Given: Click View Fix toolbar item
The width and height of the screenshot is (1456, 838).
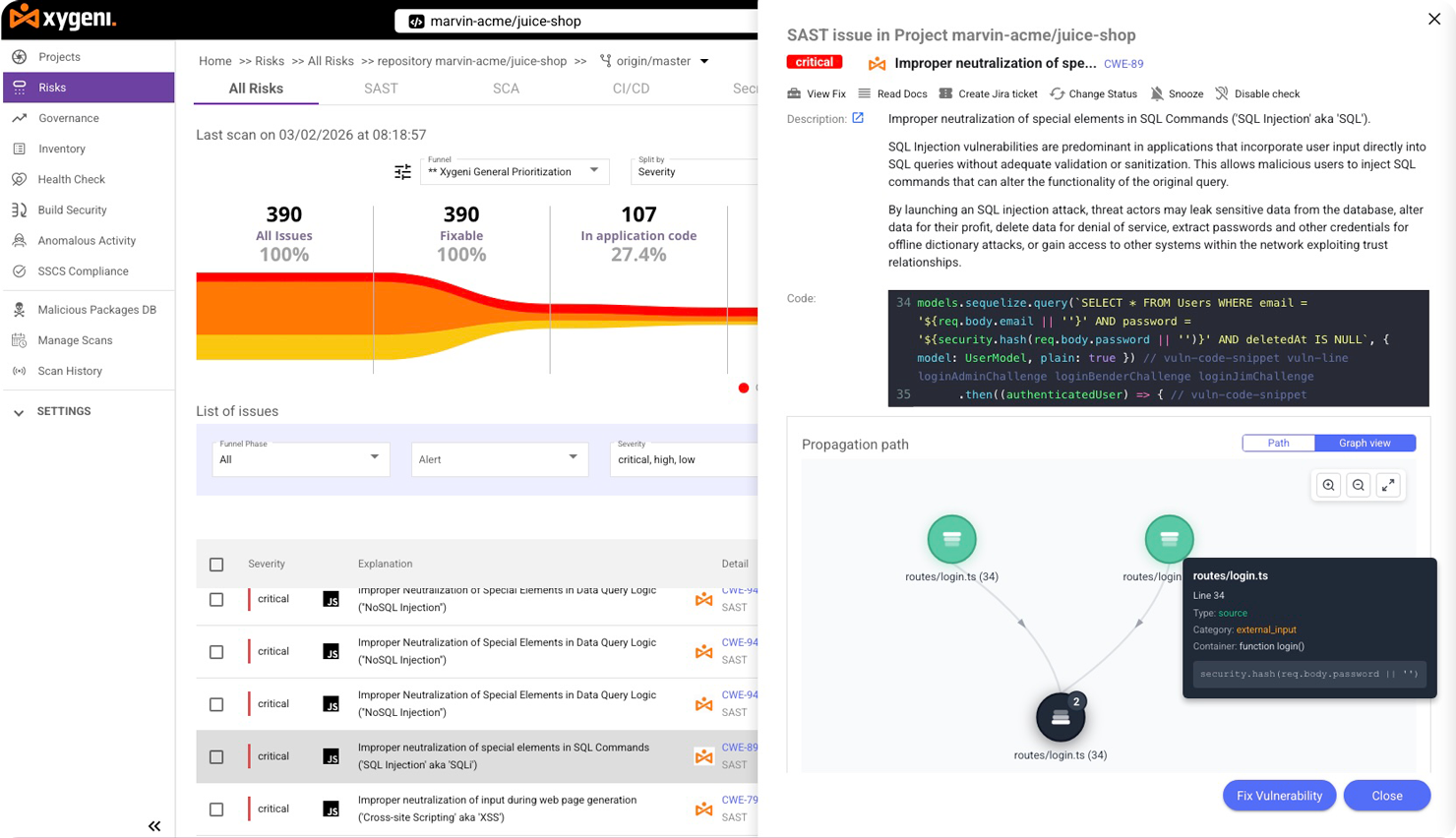Looking at the screenshot, I should click(817, 93).
